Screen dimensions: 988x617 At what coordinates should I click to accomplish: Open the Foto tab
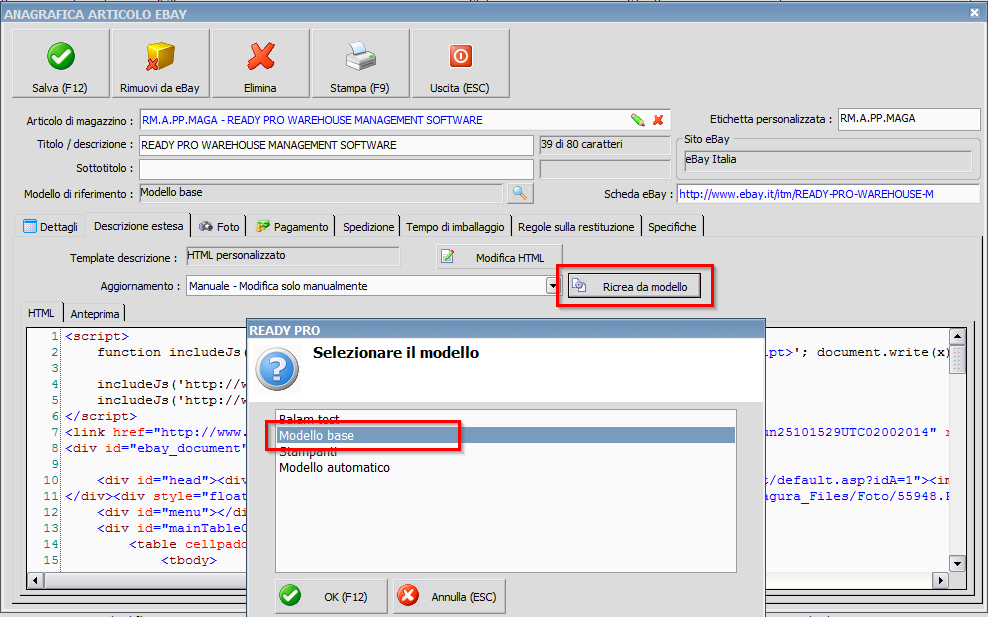[x=219, y=227]
